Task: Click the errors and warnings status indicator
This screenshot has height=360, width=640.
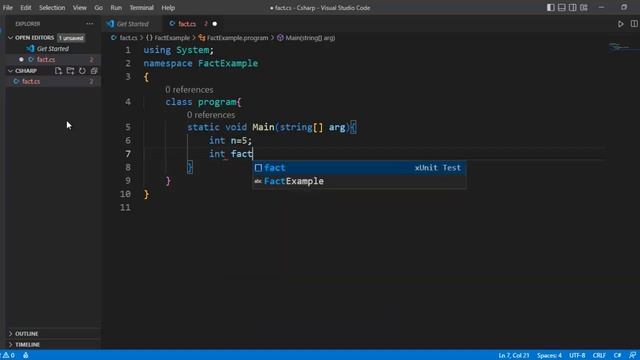Action: (8, 355)
